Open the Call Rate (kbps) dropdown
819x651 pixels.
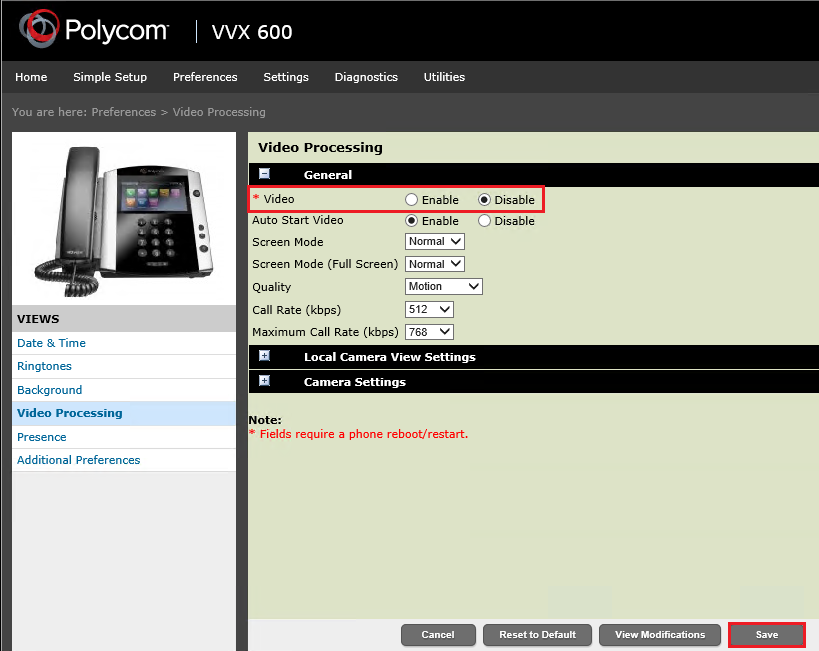(x=429, y=309)
